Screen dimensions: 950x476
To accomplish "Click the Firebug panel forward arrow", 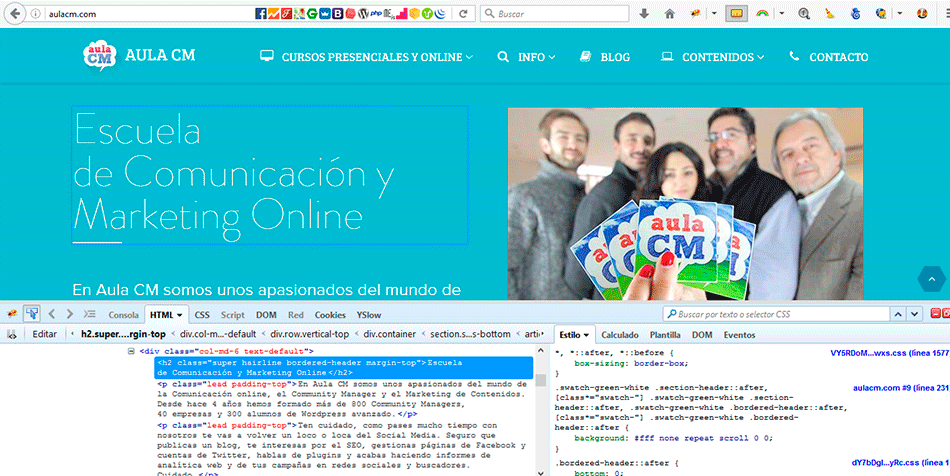I will pyautogui.click(x=70, y=314).
